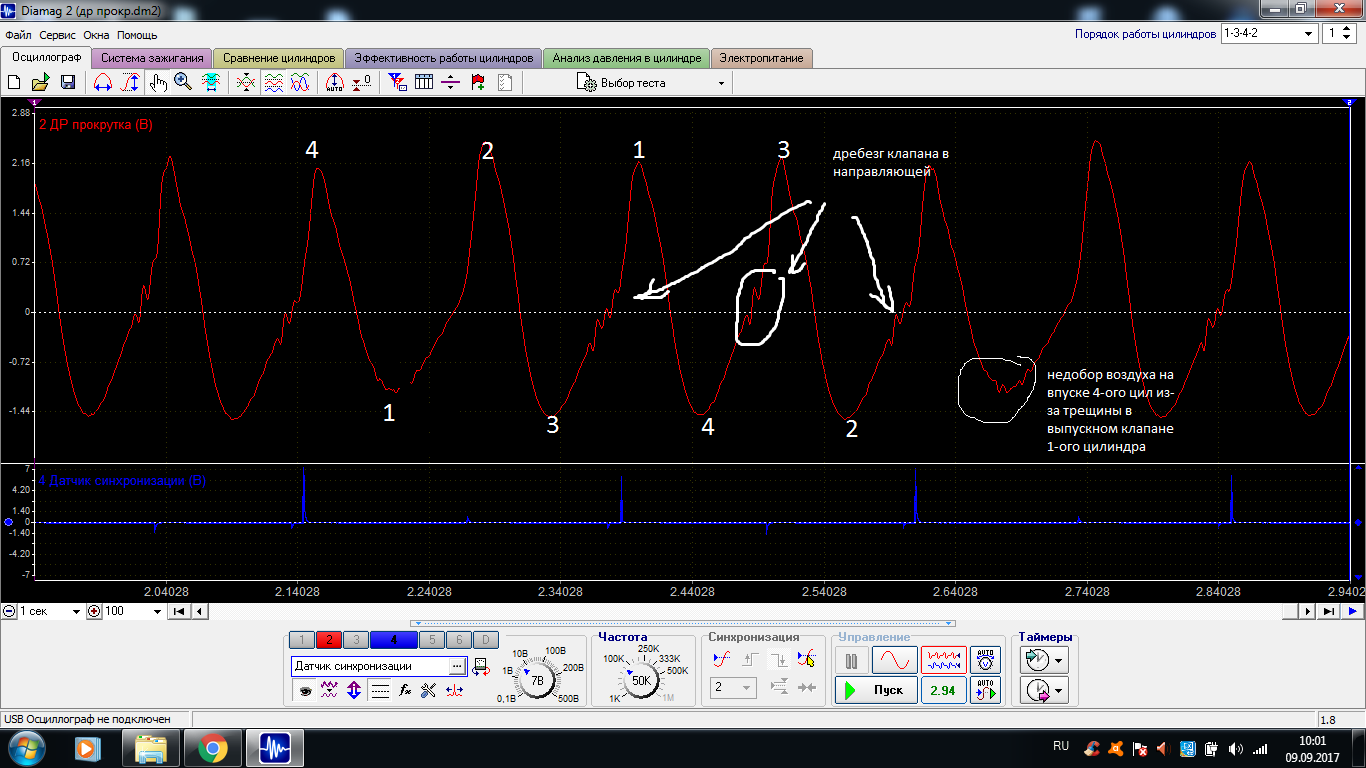Click the stacked channels display icon
Screen dimensions: 1366x768
point(273,83)
